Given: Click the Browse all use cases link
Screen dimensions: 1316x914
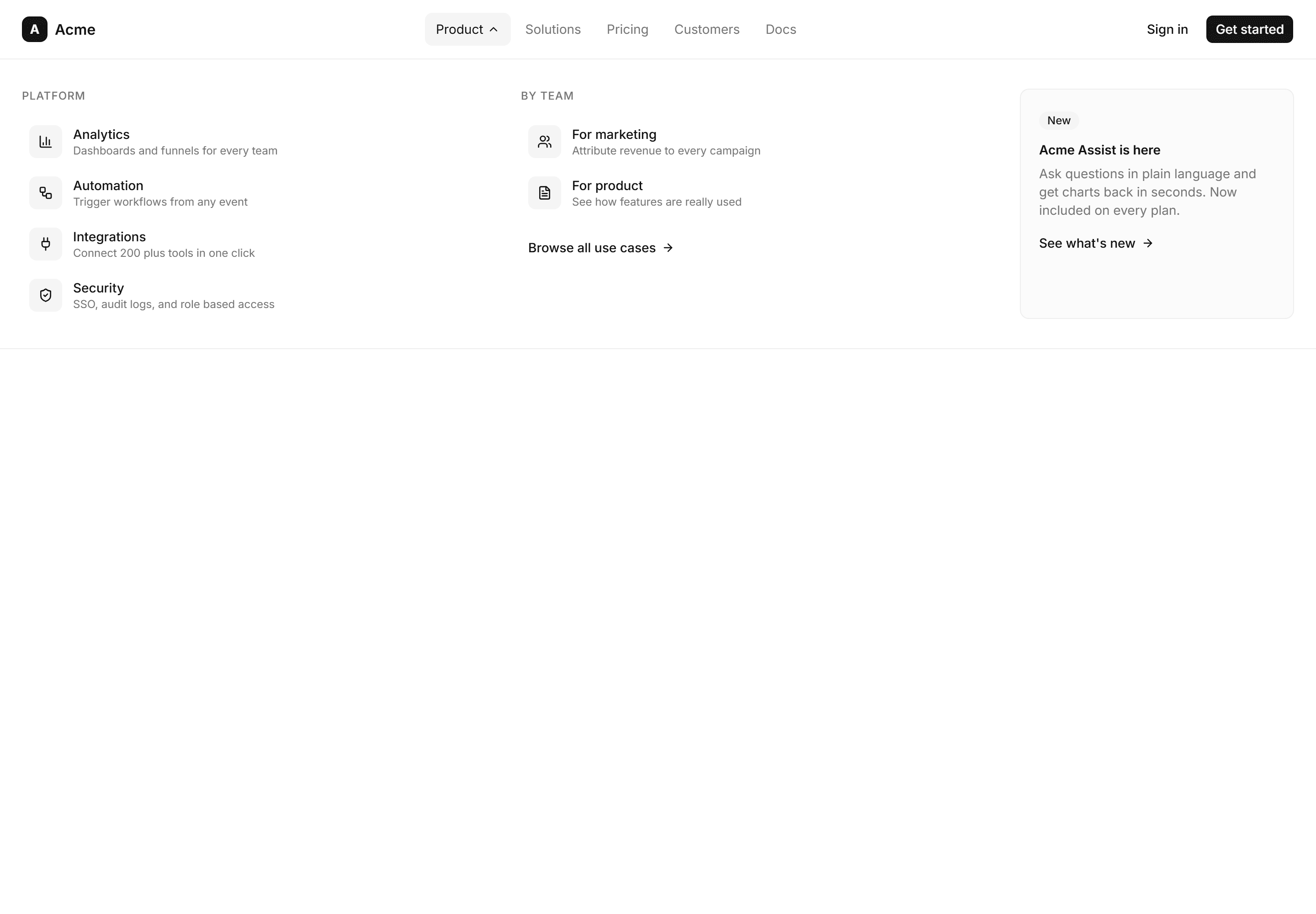Looking at the screenshot, I should 600,248.
